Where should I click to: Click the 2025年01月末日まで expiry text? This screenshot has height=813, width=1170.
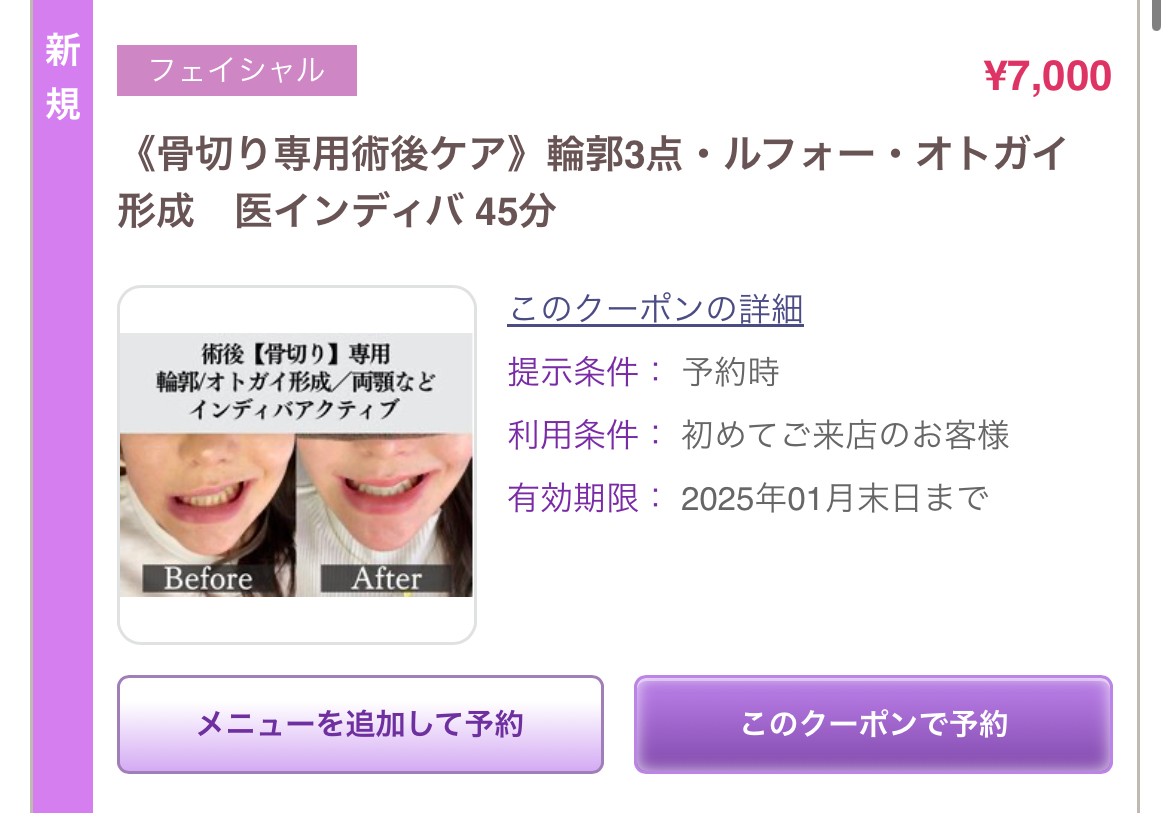835,498
